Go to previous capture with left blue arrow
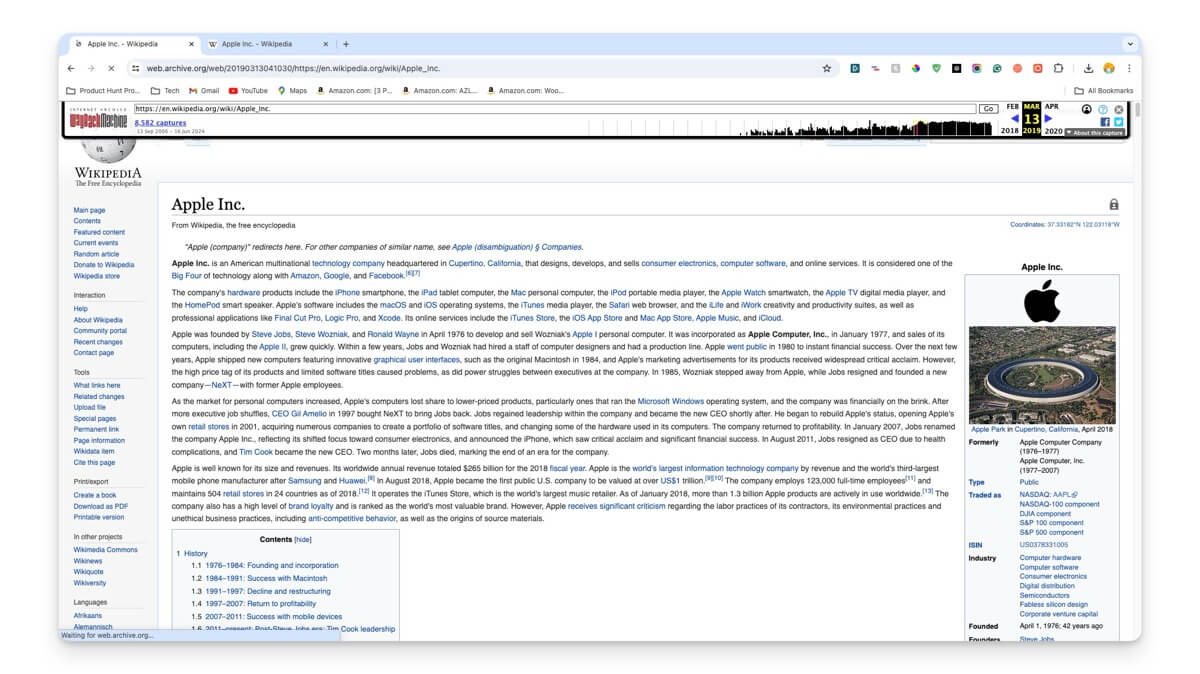This screenshot has width=1200, height=674. pyautogui.click(x=1015, y=119)
